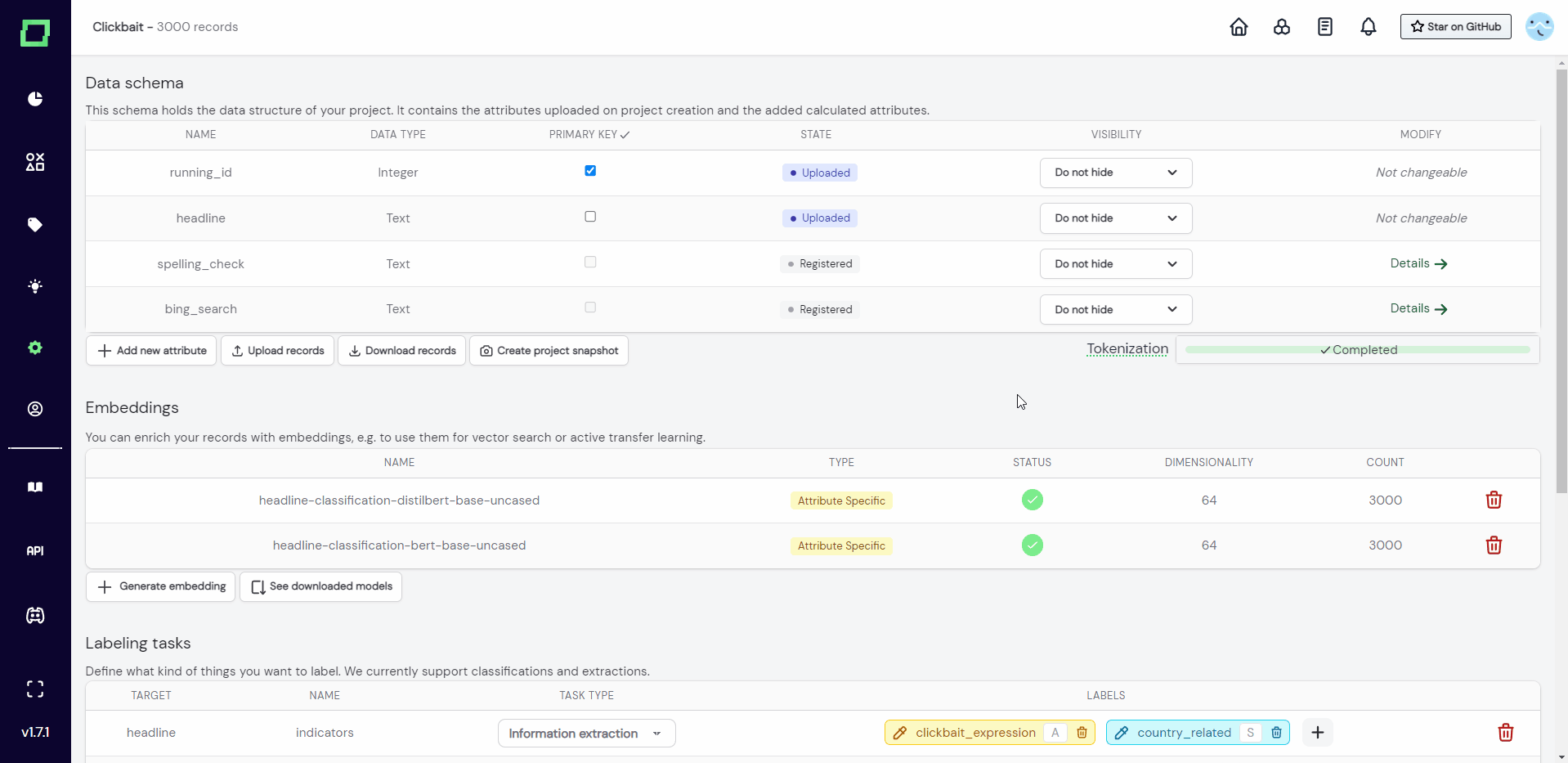The image size is (1568, 763).
Task: Add a new label with plus button
Action: click(1318, 733)
